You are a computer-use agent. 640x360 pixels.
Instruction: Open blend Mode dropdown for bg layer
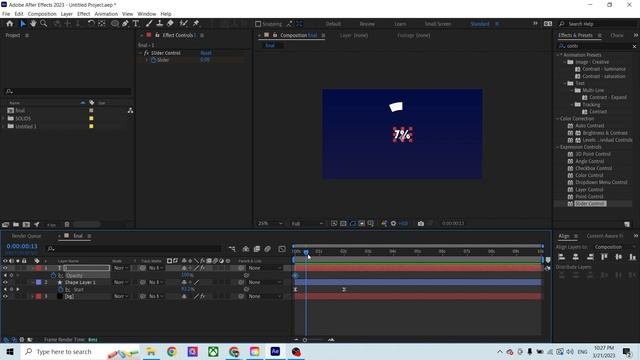tap(121, 296)
